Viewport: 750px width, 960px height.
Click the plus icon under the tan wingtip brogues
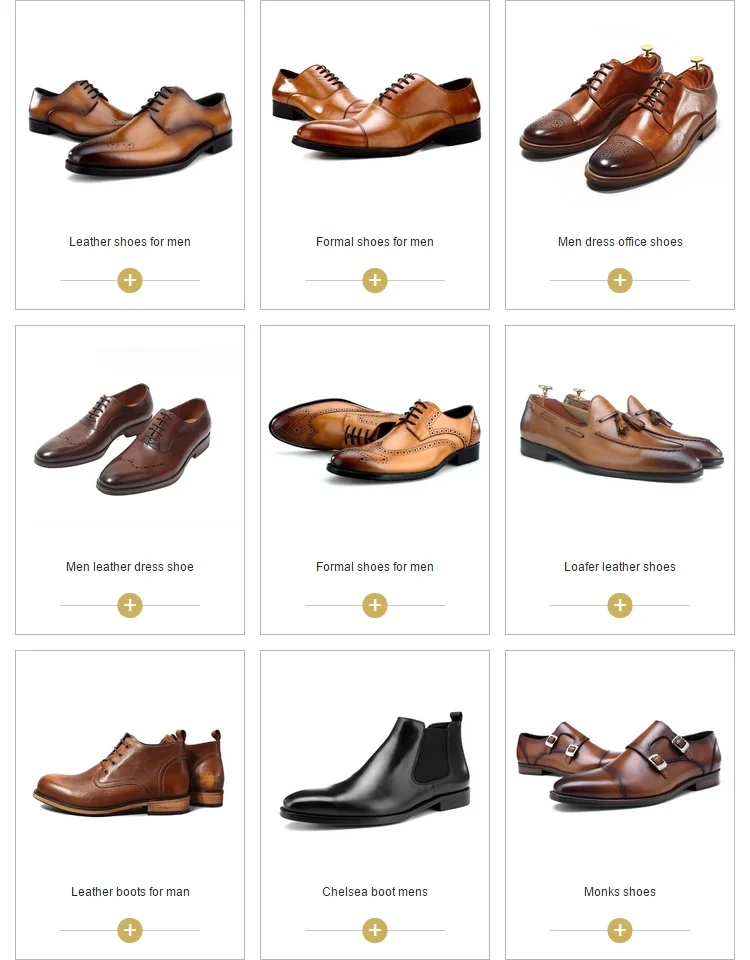pos(375,605)
